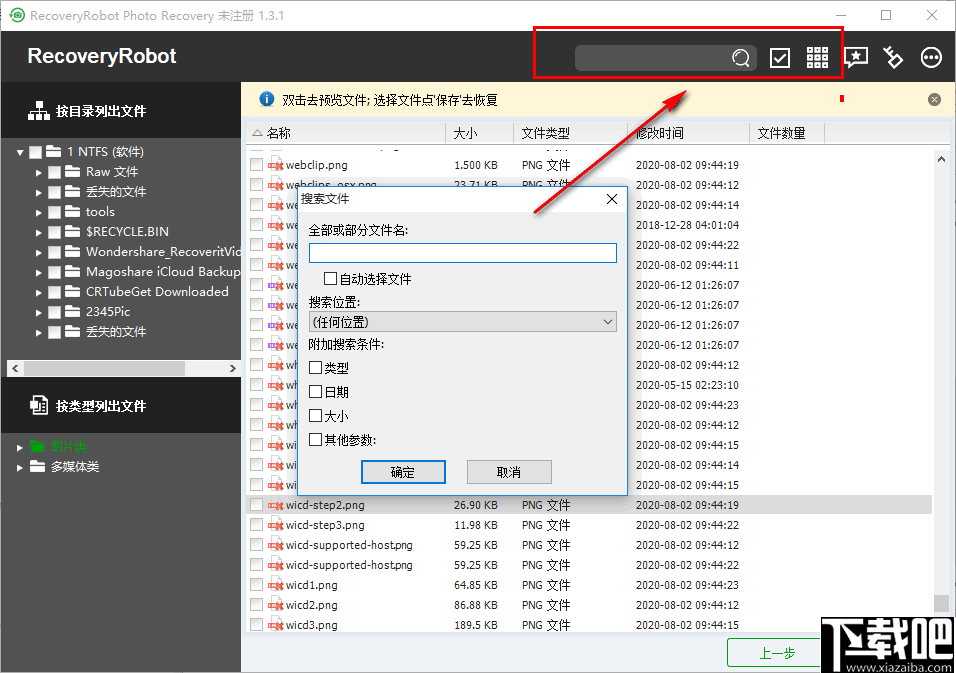
Task: Click the PNG file icon of wicd-step3.png
Action: pos(276,525)
